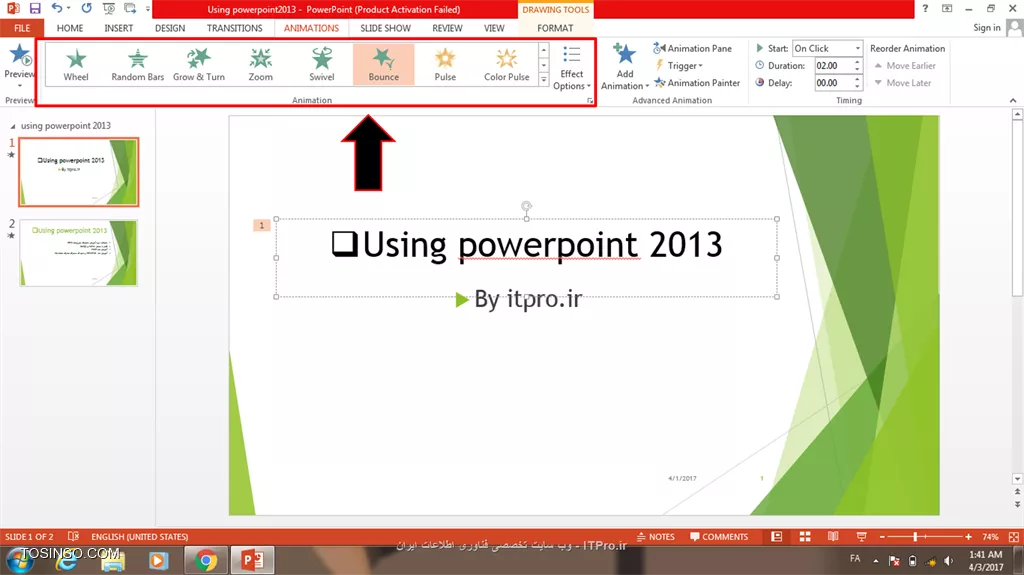Collapse the 'using powerpoint 2013' section
The image size is (1024, 575).
[x=12, y=126]
